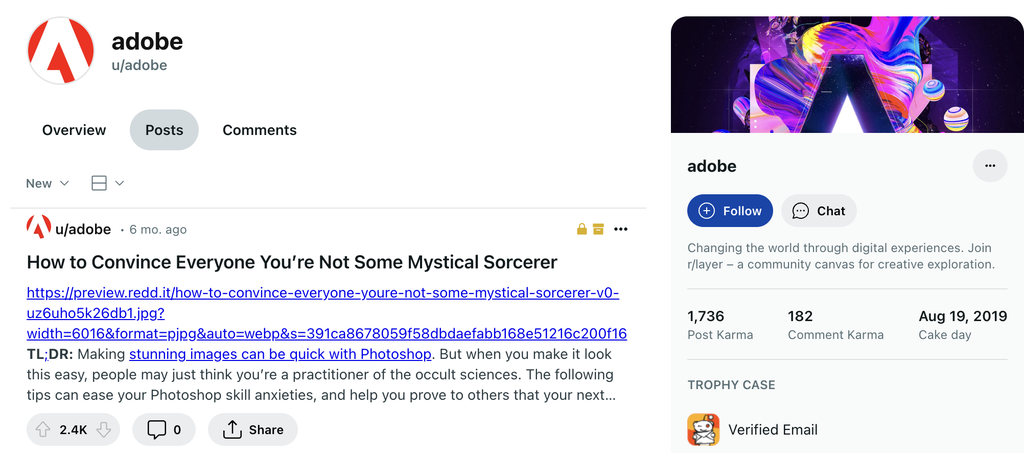Open the profile card's three-dot menu
Screen dimensions: 1024x453
[x=990, y=166]
